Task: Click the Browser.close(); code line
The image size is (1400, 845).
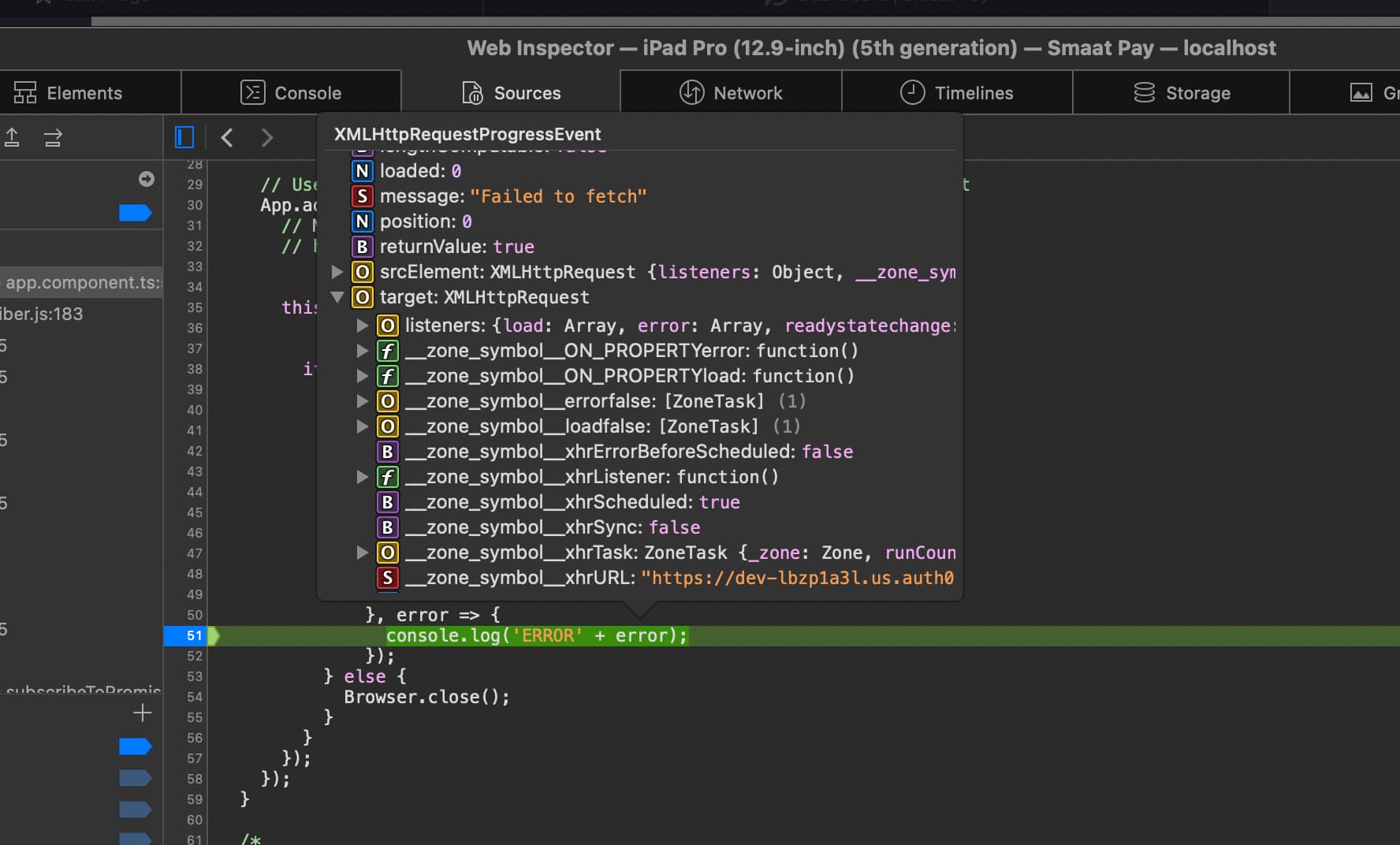Action: [427, 697]
